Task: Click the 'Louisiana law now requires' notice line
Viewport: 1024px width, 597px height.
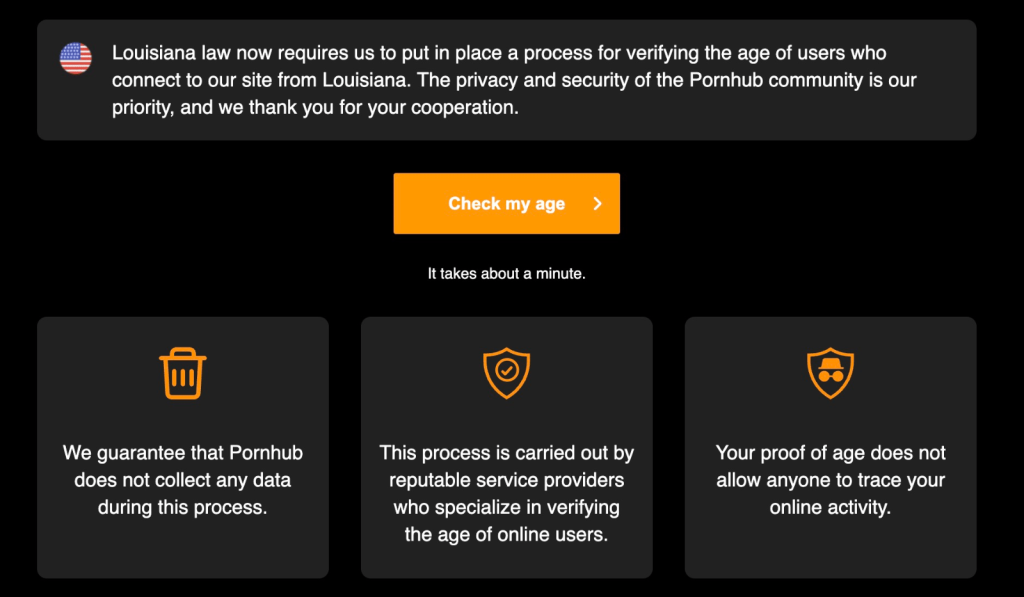Action: pos(499,53)
